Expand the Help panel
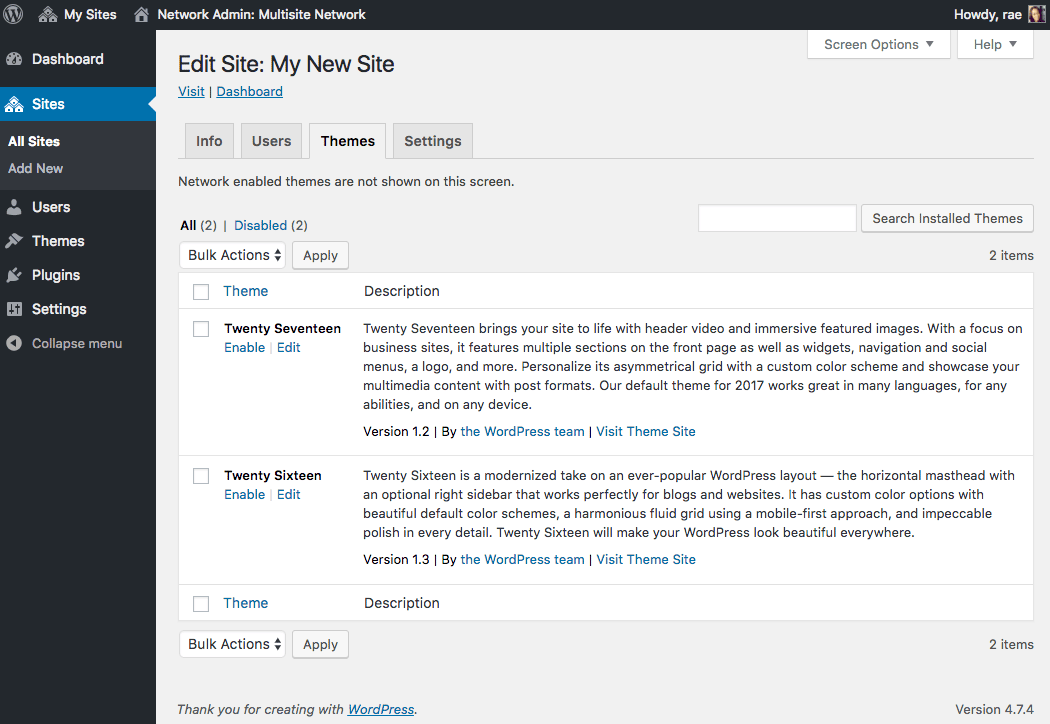The height and width of the screenshot is (724, 1050). (x=995, y=45)
